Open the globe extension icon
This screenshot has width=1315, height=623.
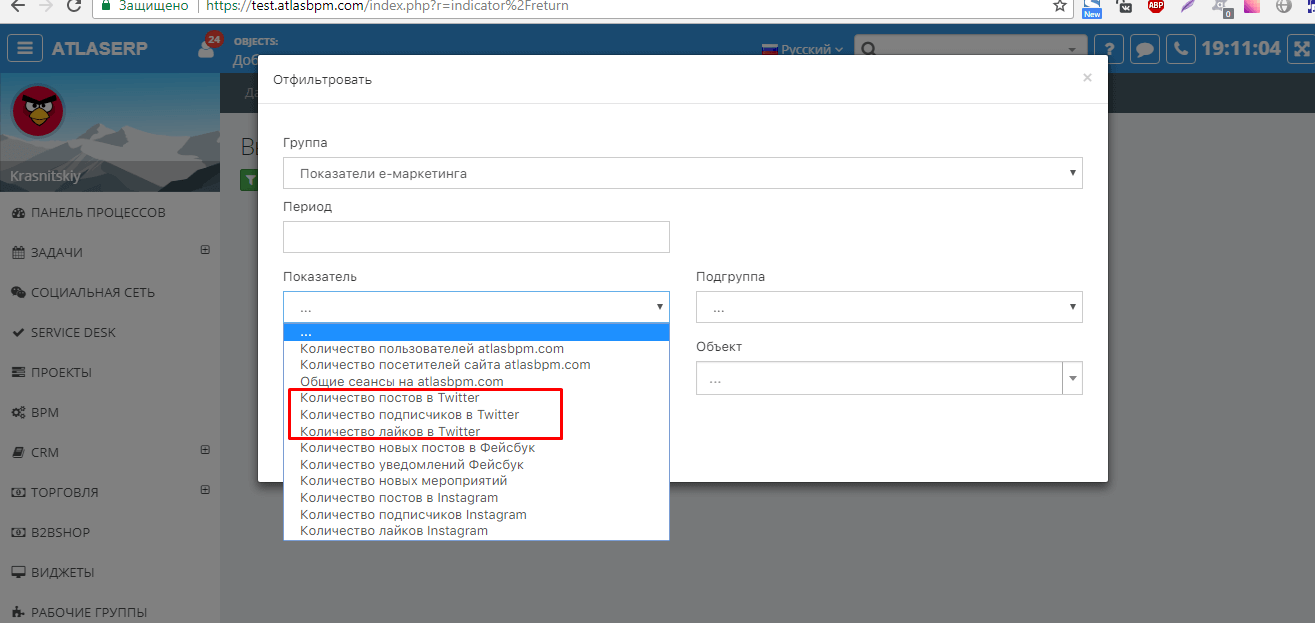(x=1284, y=6)
